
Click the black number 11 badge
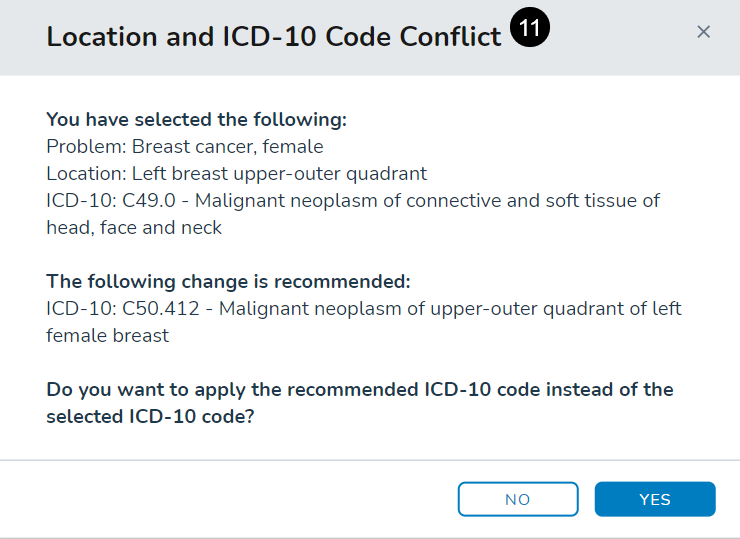point(530,27)
